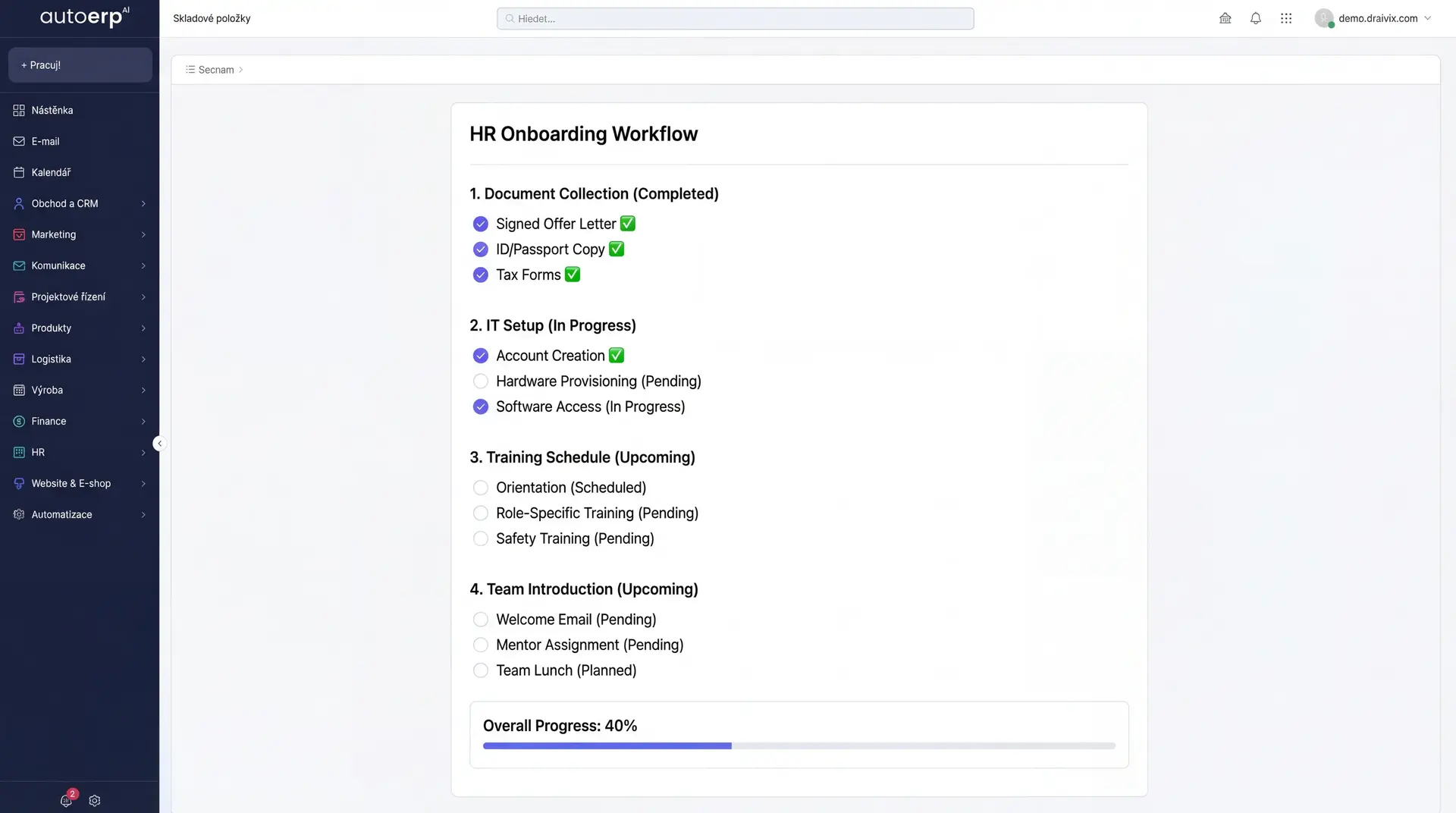Click the Nástěnka dashboard grid icon

pyautogui.click(x=19, y=111)
